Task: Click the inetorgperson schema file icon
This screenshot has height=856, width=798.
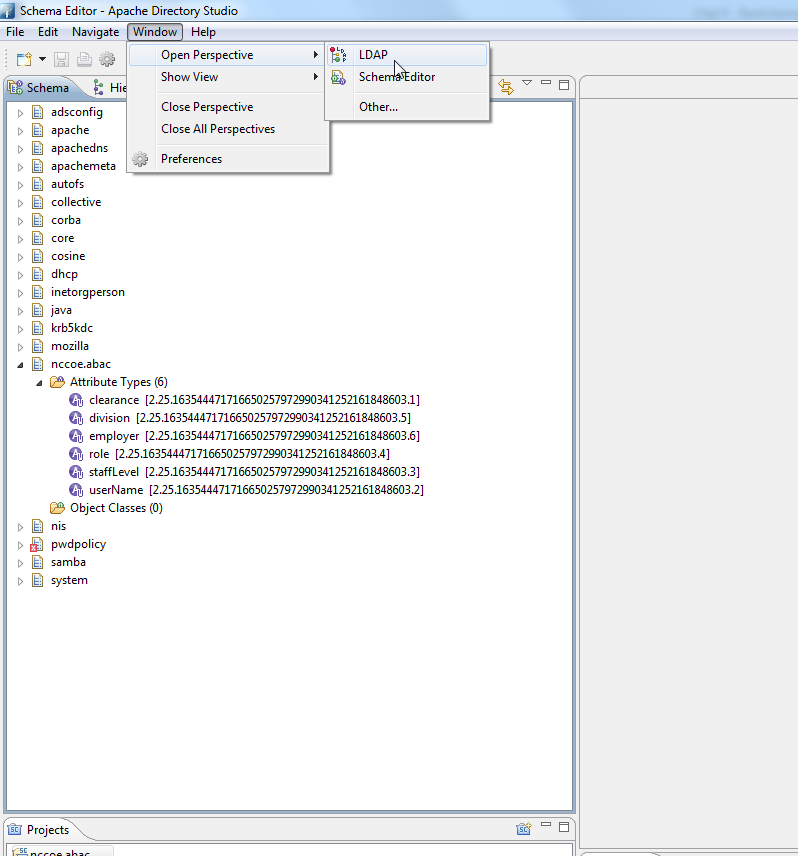Action: coord(37,292)
